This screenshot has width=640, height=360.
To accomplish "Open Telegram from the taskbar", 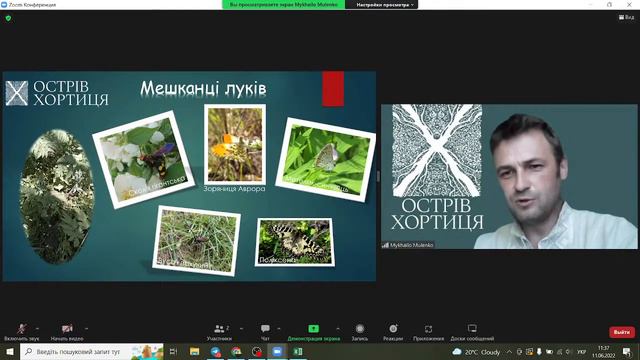I will (216, 351).
